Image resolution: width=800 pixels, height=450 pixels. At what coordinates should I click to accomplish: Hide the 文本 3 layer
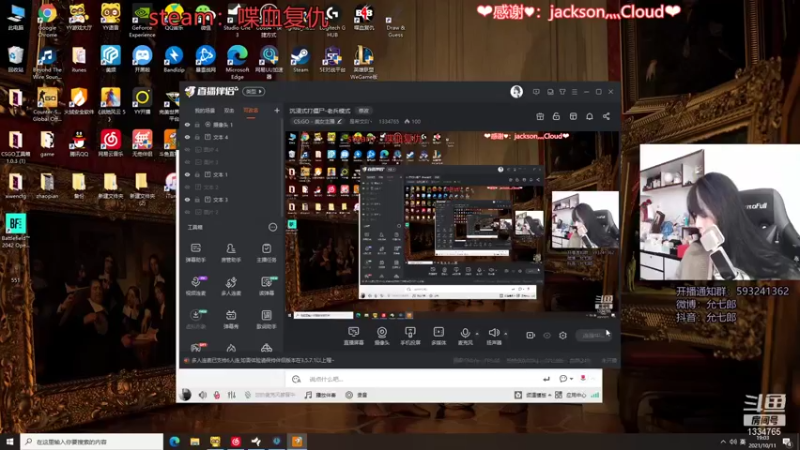click(187, 199)
